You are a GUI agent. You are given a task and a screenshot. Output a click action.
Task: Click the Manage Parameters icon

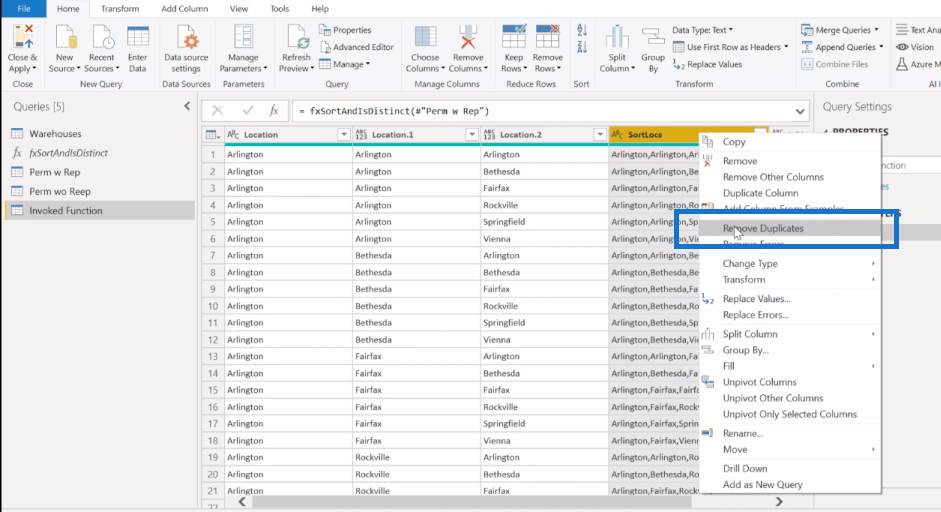(x=243, y=38)
